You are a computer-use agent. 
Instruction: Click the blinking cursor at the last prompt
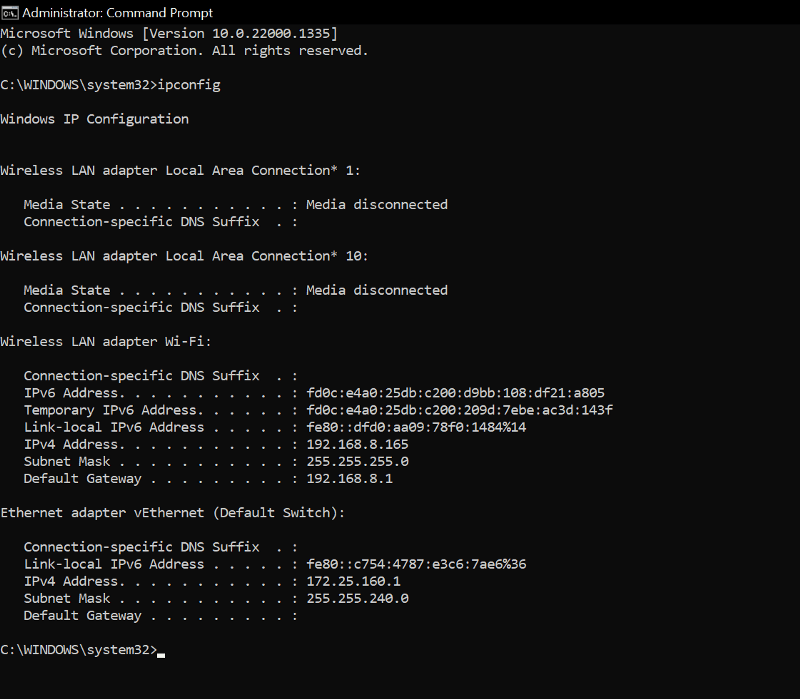pyautogui.click(x=161, y=654)
